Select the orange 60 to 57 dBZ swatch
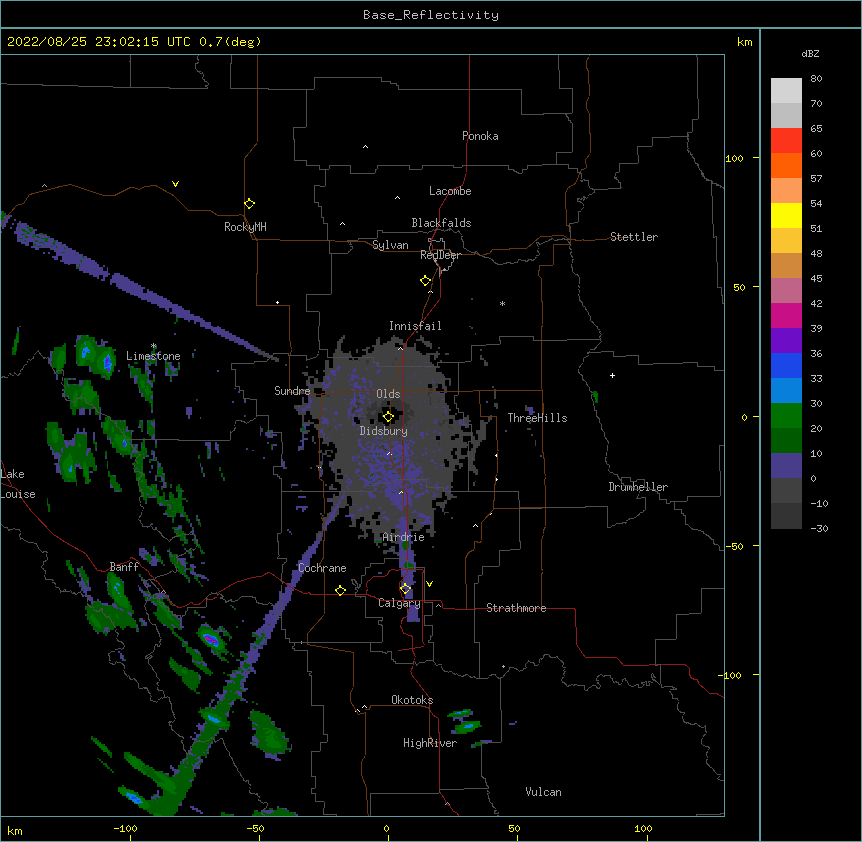The image size is (862, 842). [786, 165]
